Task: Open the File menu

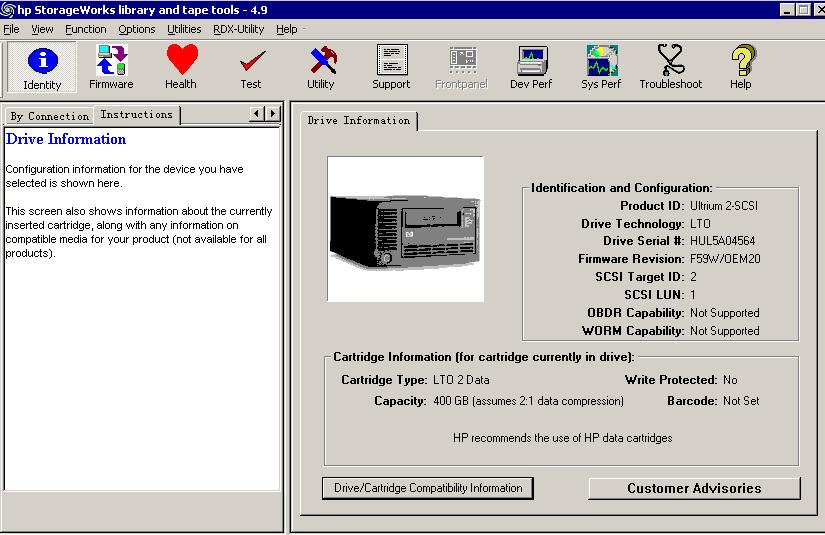Action: (x=11, y=29)
